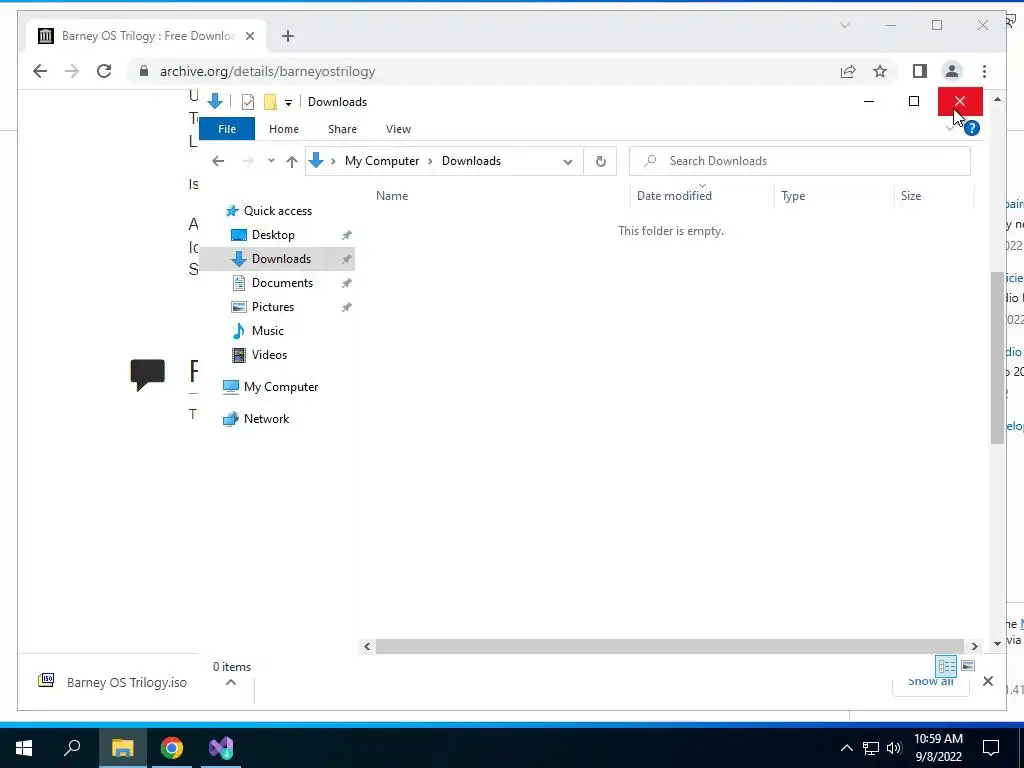Click the pin icon beside Documents
The height and width of the screenshot is (768, 1024).
347,283
